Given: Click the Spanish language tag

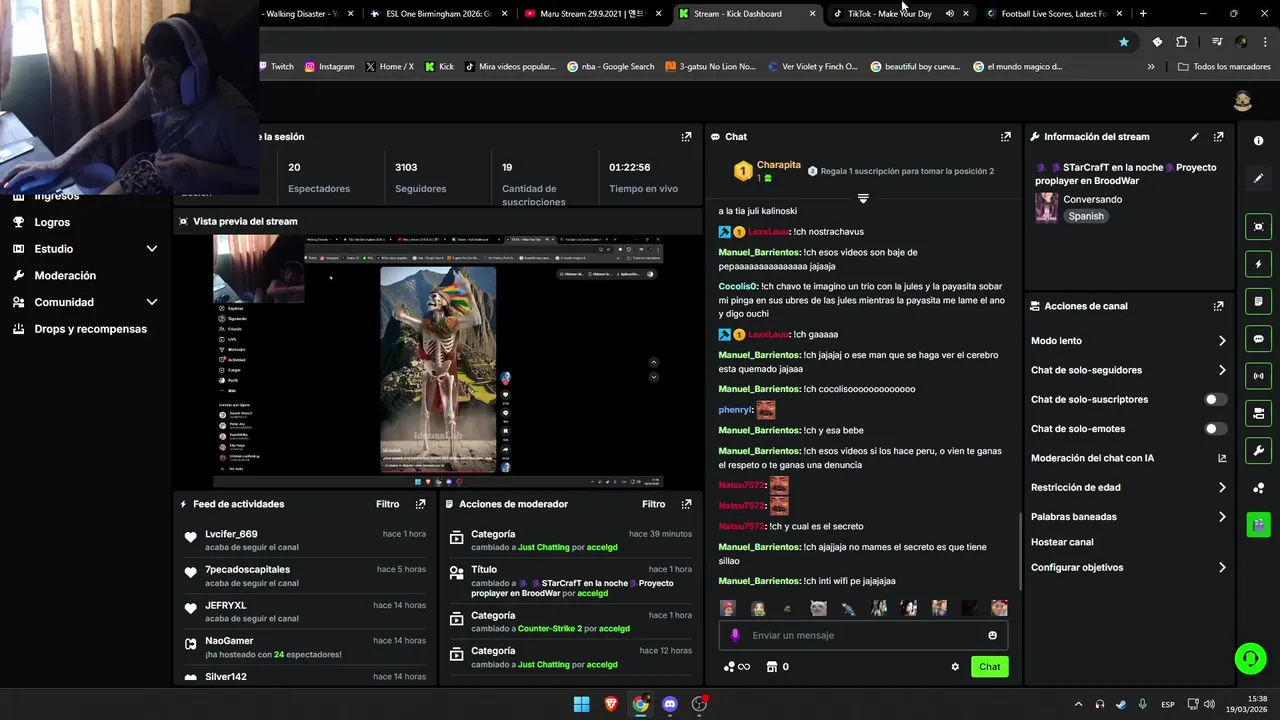Looking at the screenshot, I should click(1085, 216).
